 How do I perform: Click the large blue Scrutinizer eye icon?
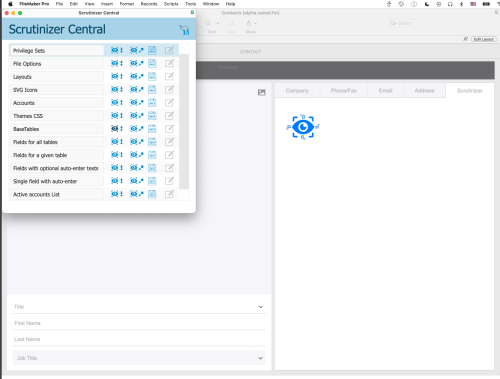tap(303, 127)
